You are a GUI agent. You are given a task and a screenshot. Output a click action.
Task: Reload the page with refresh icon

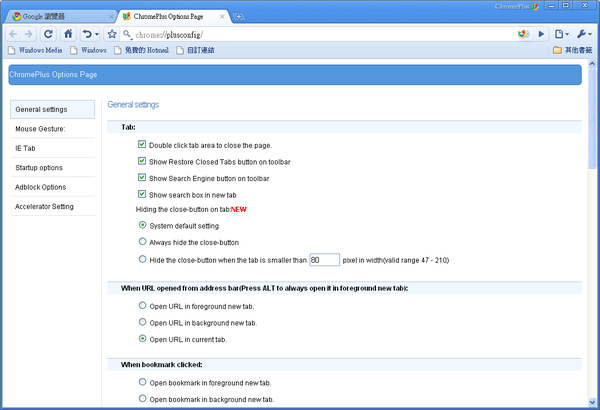pos(48,34)
